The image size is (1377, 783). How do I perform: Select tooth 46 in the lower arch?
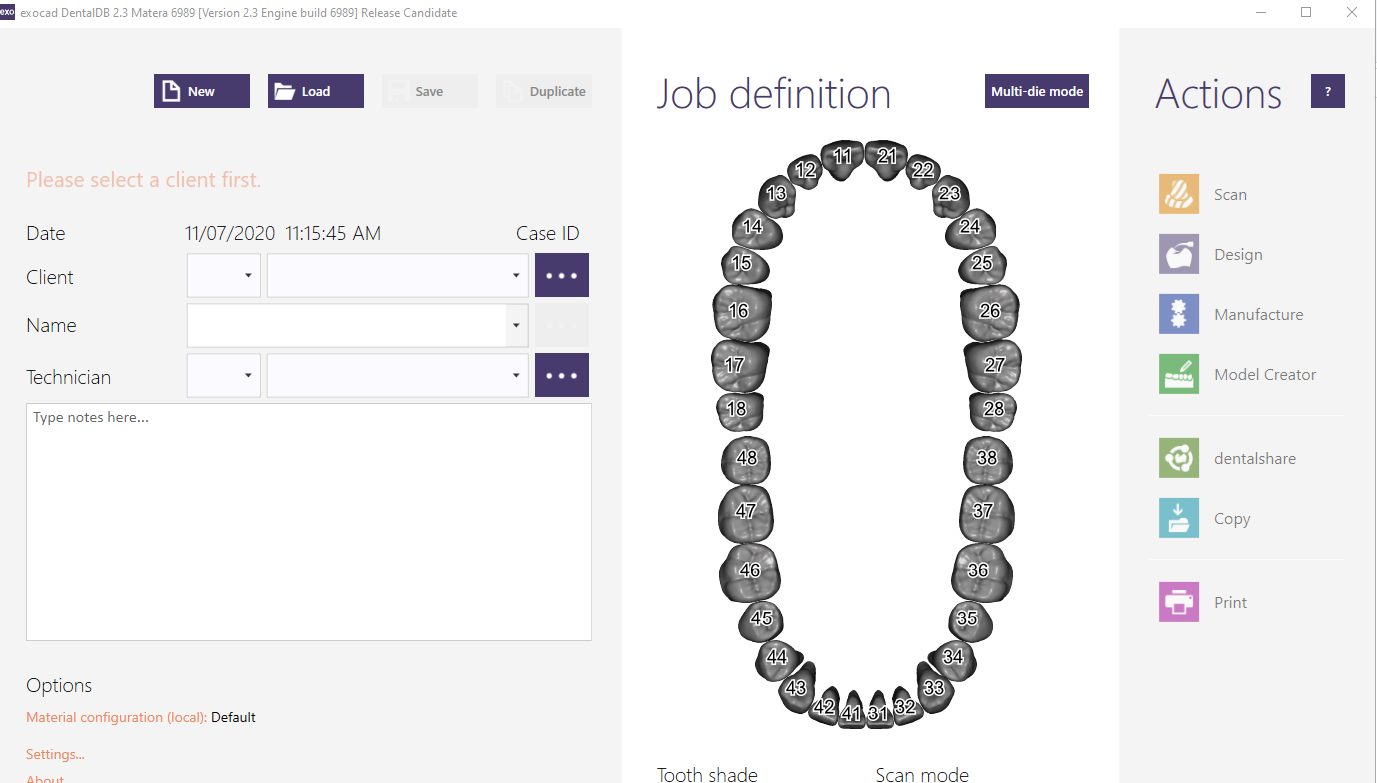click(x=749, y=571)
